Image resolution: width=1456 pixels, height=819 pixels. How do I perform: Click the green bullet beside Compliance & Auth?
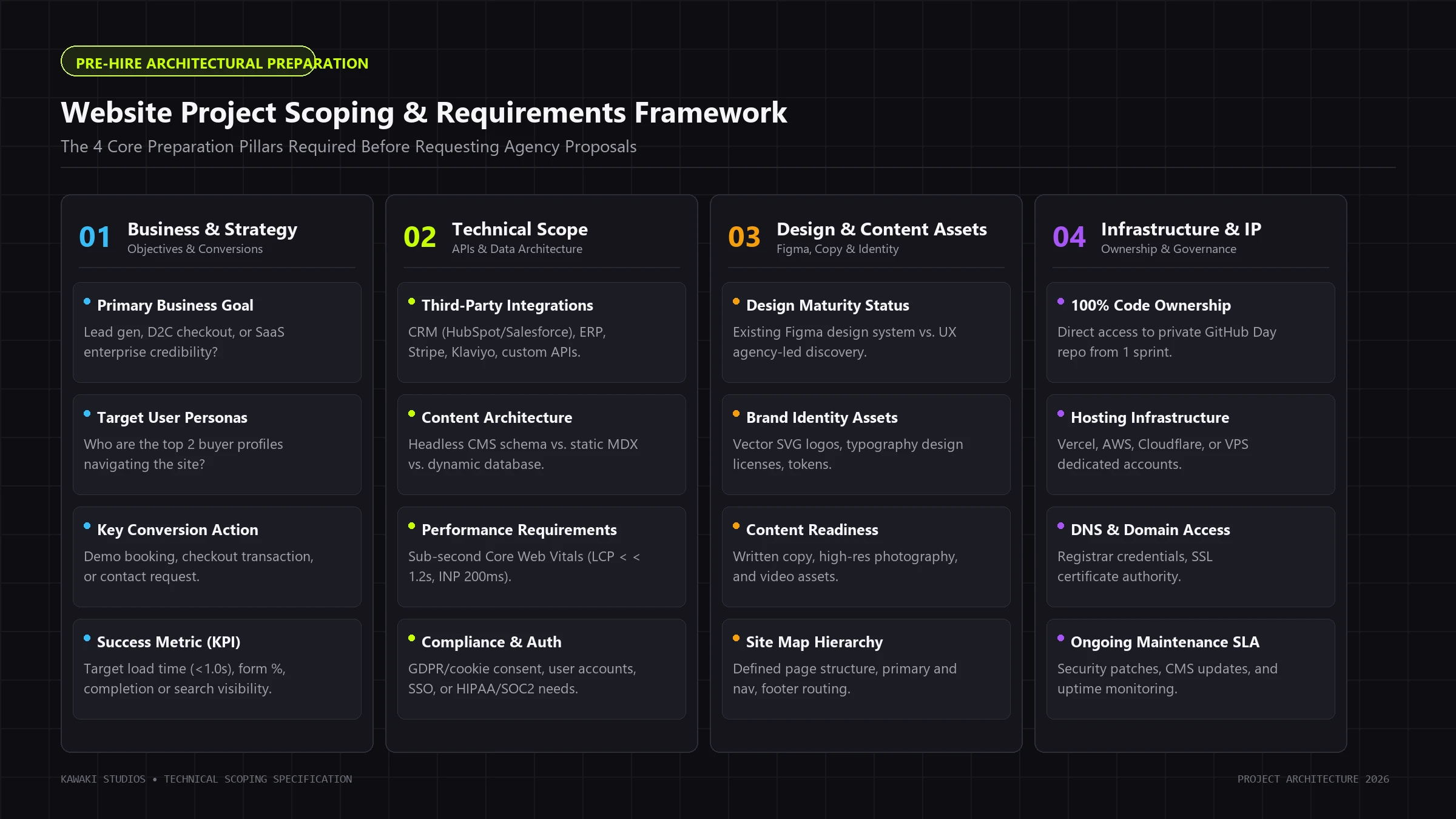(411, 638)
